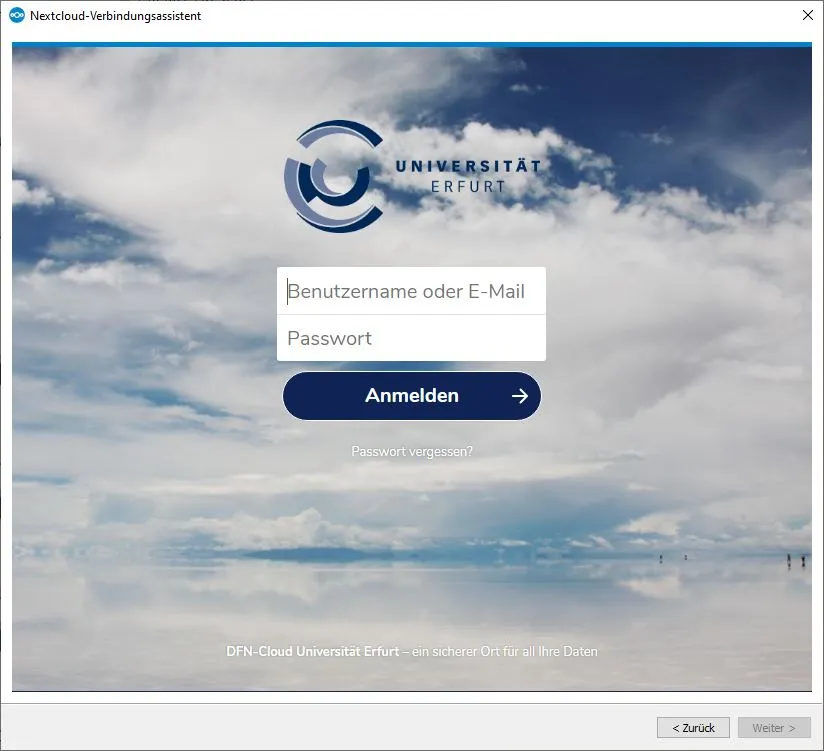Click the Nextcloud-Verbindungsassistent title text
Image resolution: width=824 pixels, height=751 pixels.
[115, 16]
